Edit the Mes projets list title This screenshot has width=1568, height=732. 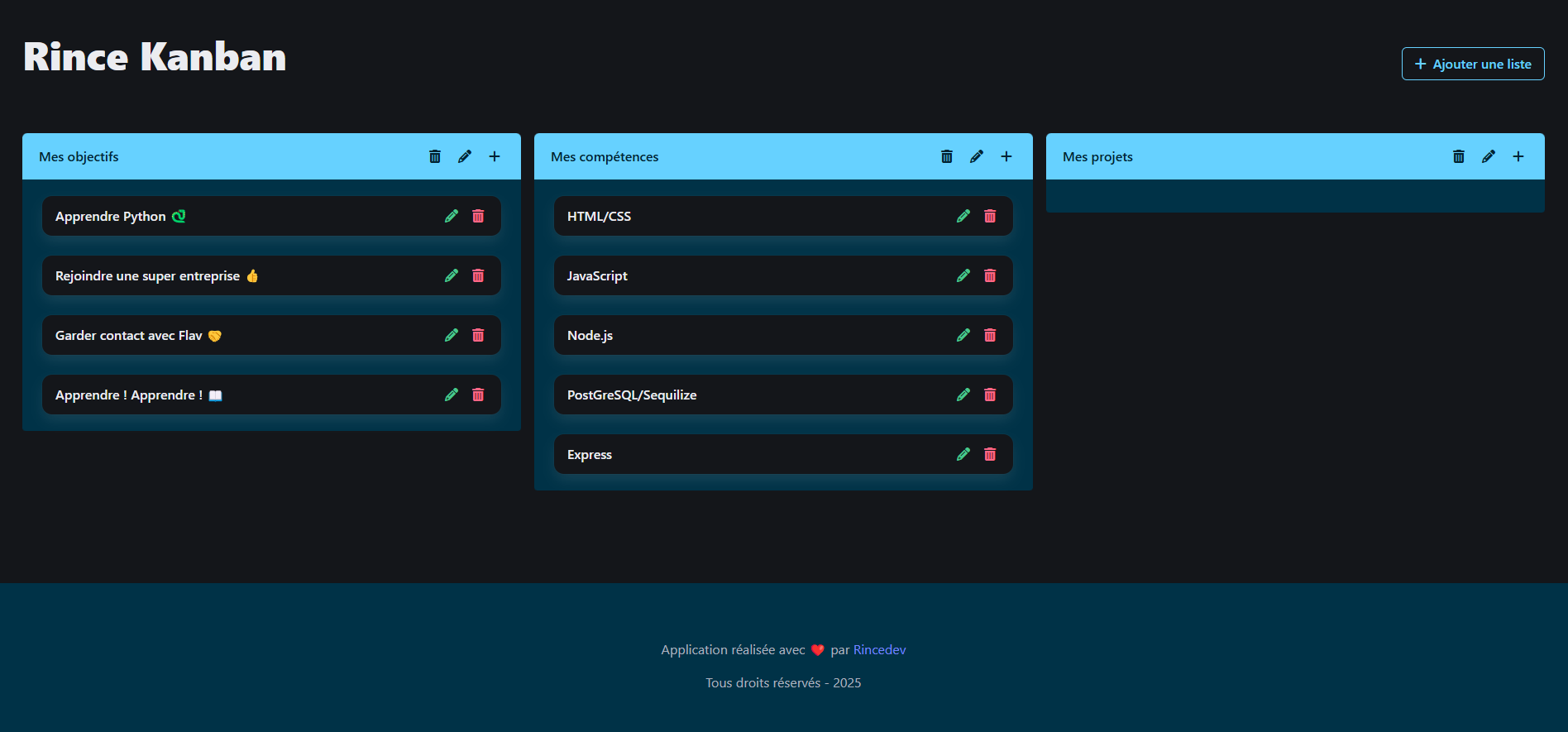(x=1489, y=156)
